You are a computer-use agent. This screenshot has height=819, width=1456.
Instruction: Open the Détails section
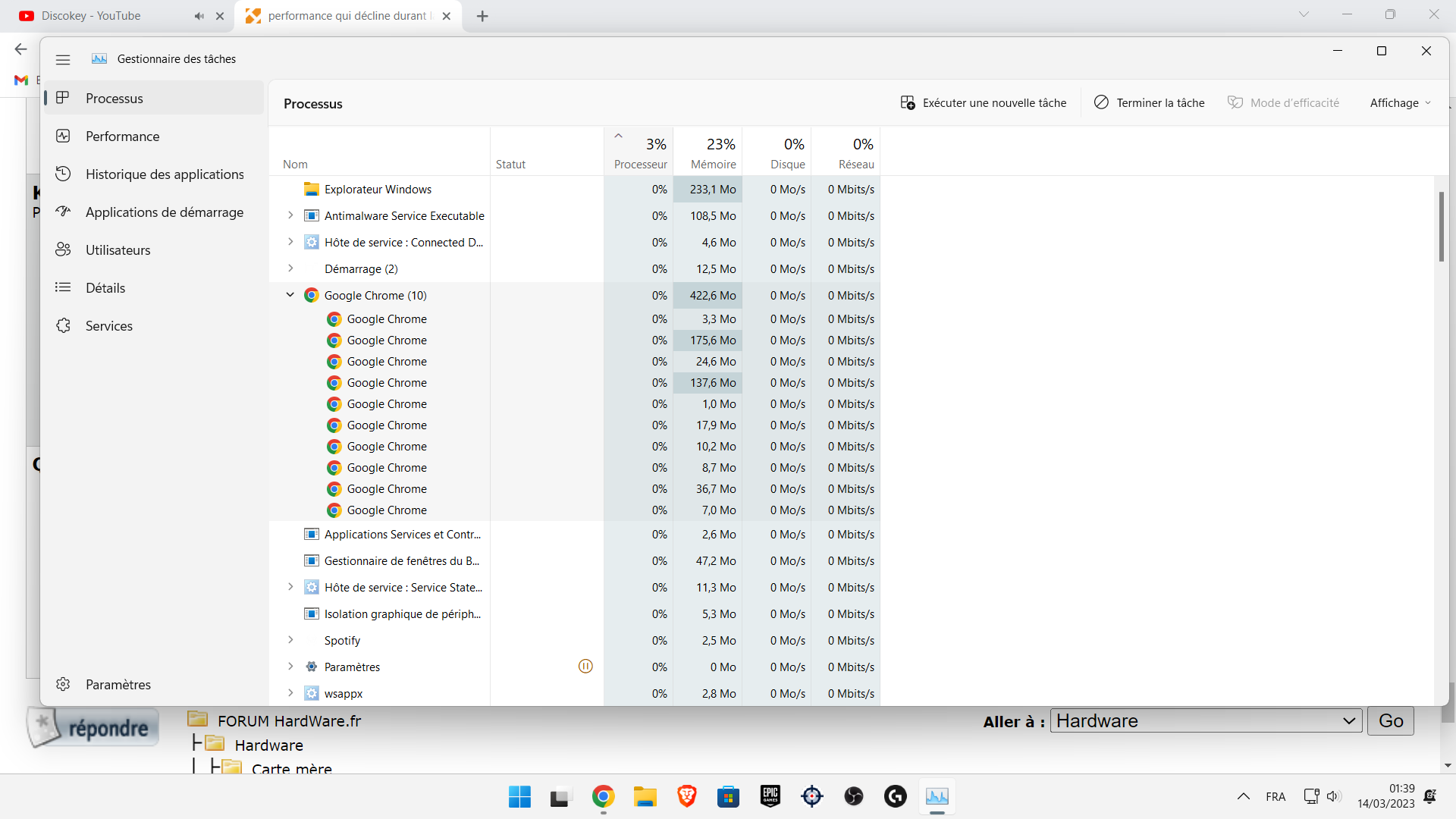(154, 287)
